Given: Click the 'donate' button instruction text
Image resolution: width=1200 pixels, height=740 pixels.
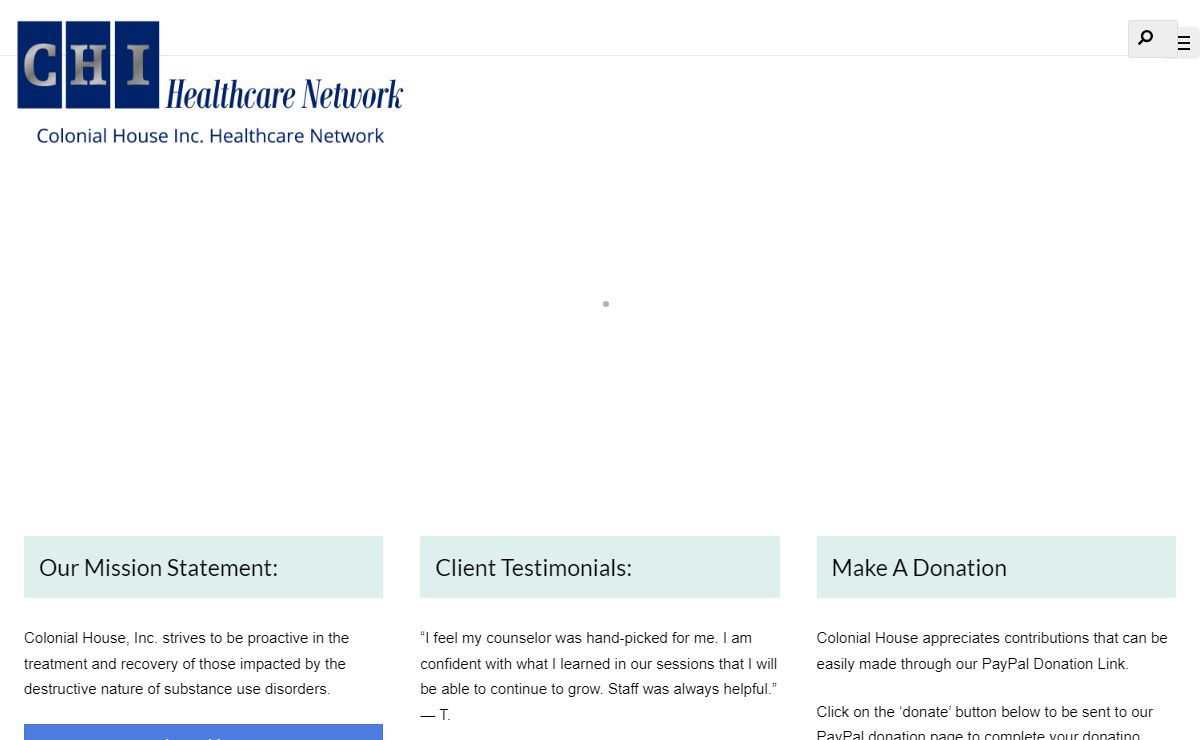Looking at the screenshot, I should 985,724.
